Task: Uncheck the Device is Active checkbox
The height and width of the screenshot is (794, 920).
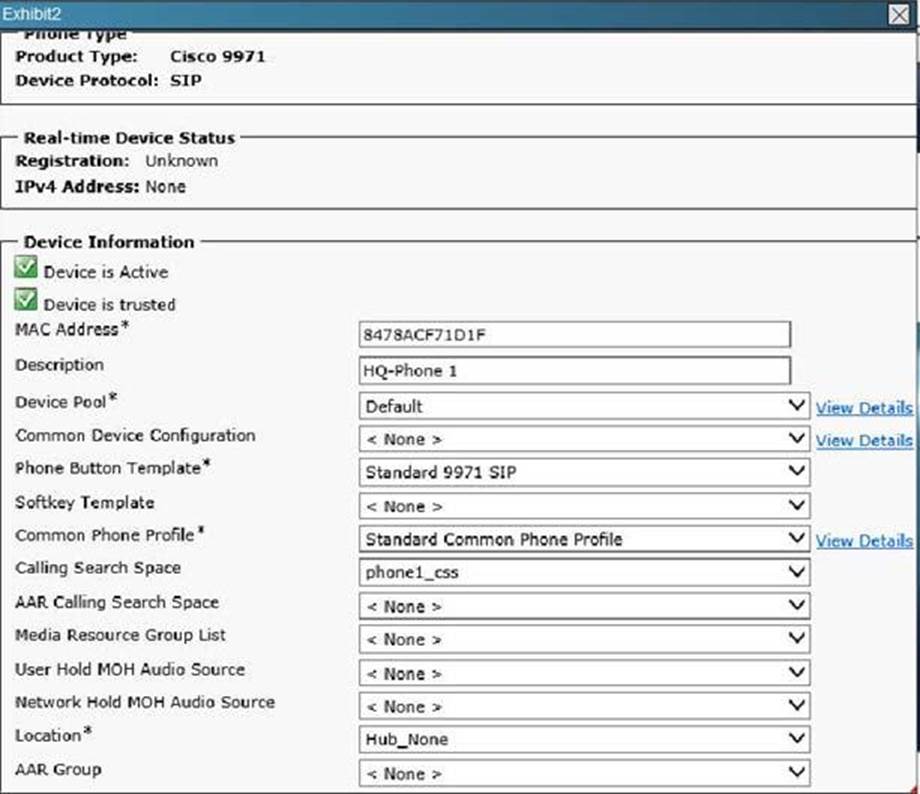Action: [x=27, y=269]
